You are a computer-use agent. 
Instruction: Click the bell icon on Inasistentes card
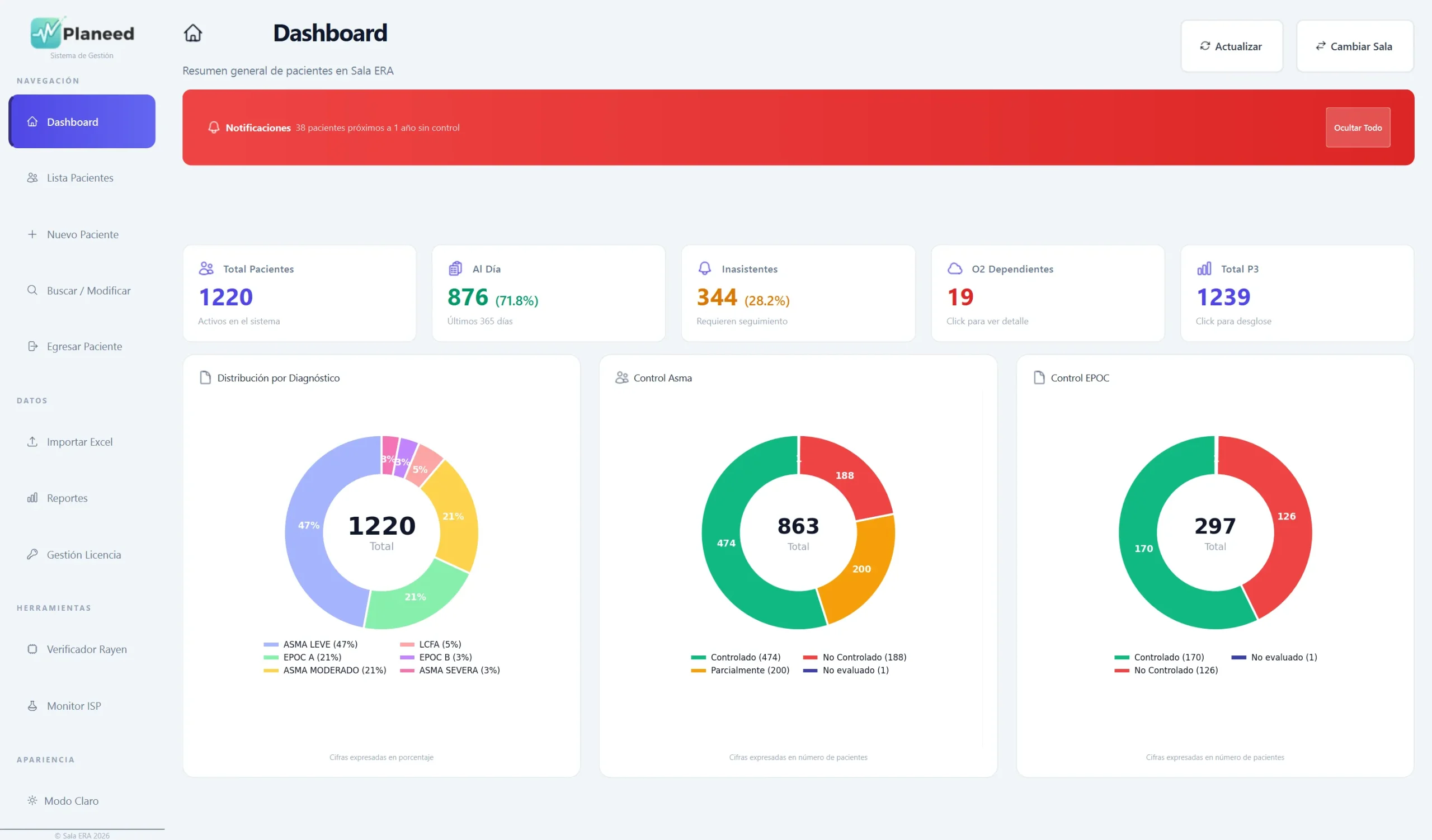pos(704,268)
